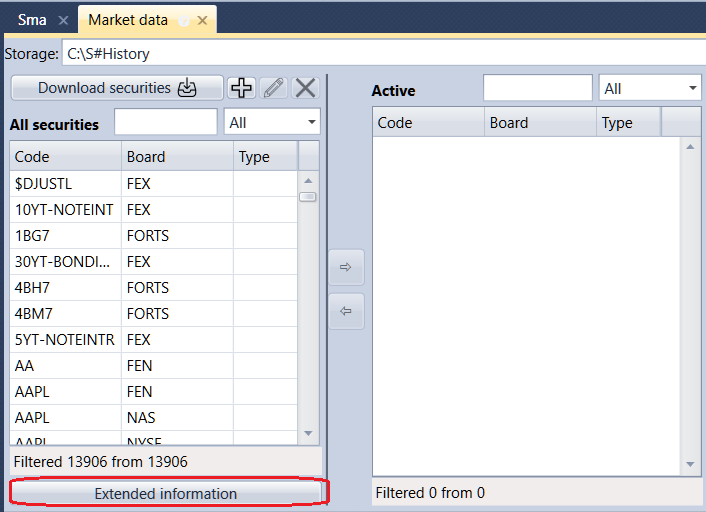Click the All securities list scroll up arrow

pos(308,181)
